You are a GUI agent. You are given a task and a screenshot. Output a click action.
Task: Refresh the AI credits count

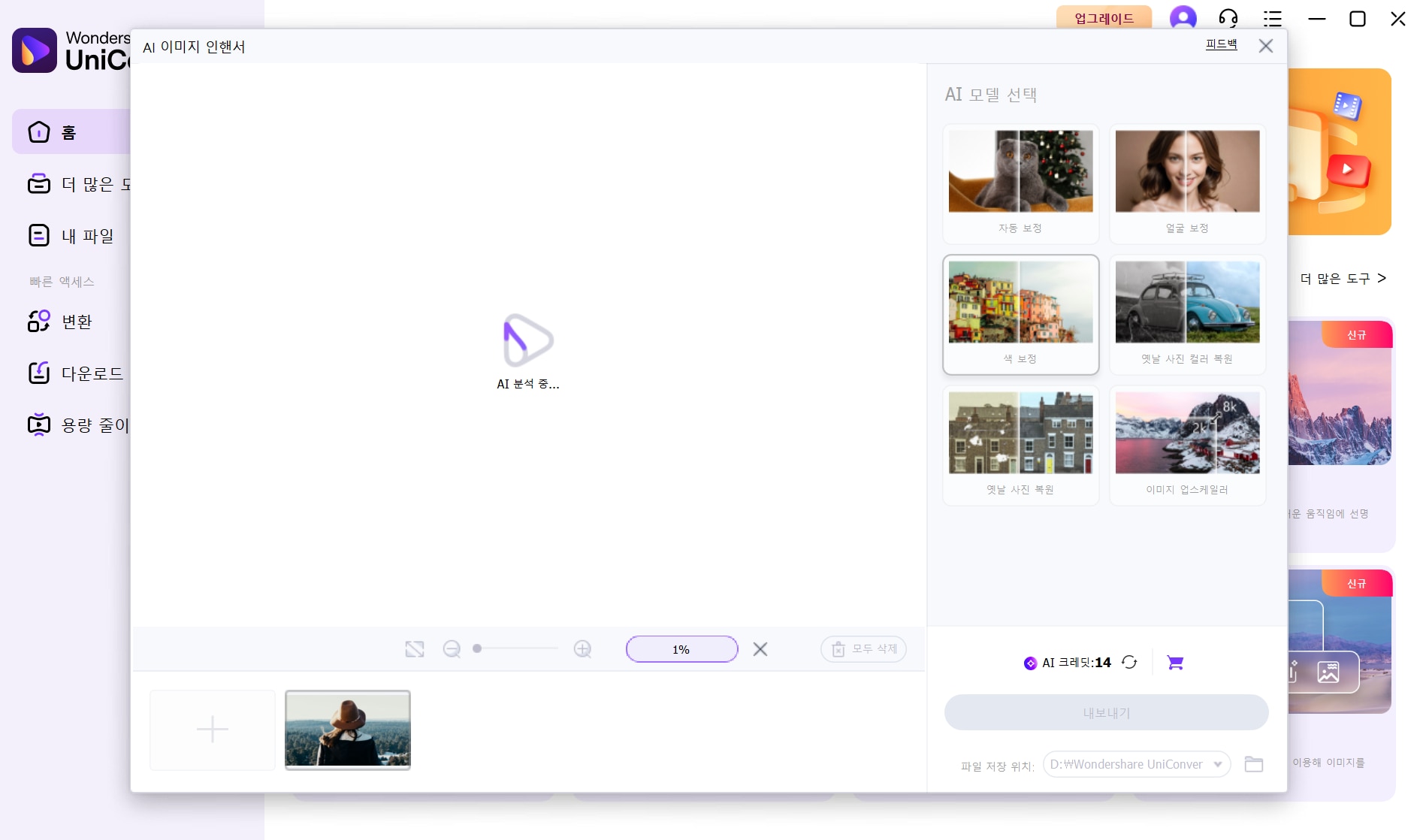pos(1129,662)
